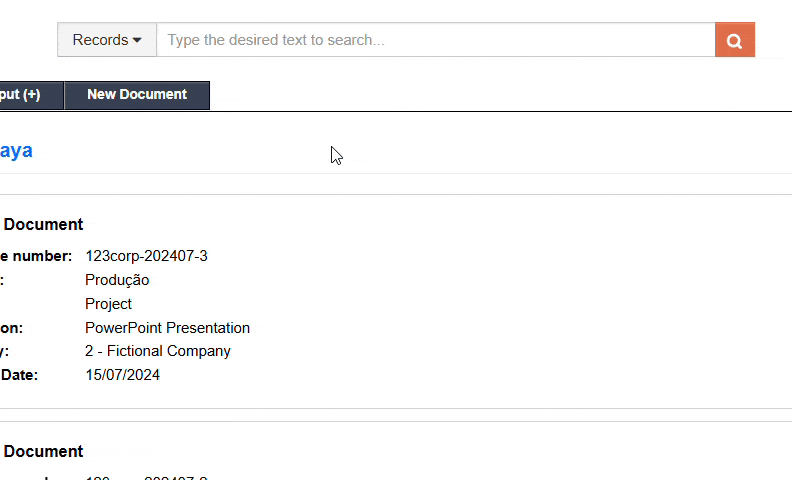Select the first Document record heading
792x480 pixels.
tap(43, 225)
